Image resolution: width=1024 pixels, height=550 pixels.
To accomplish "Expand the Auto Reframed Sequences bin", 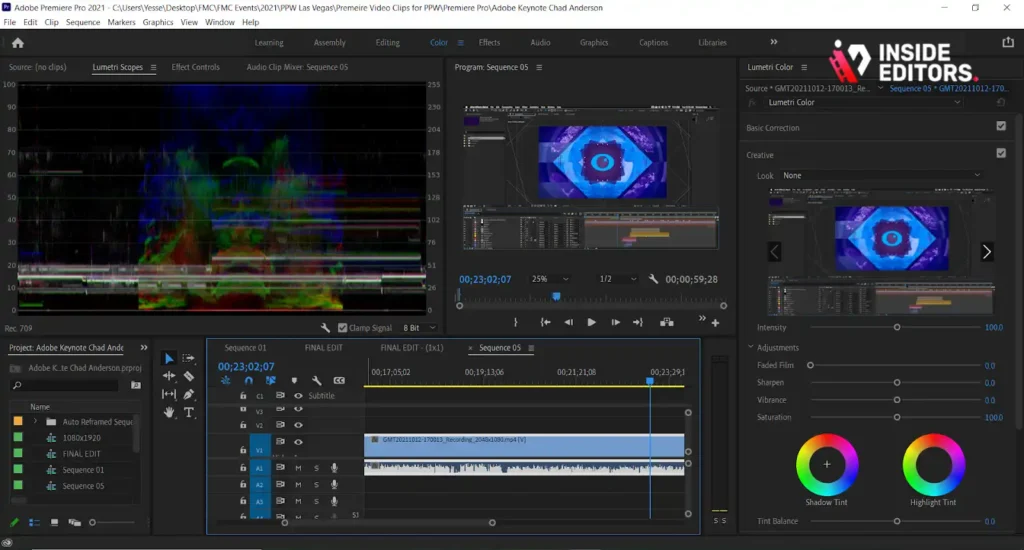I will pos(35,422).
